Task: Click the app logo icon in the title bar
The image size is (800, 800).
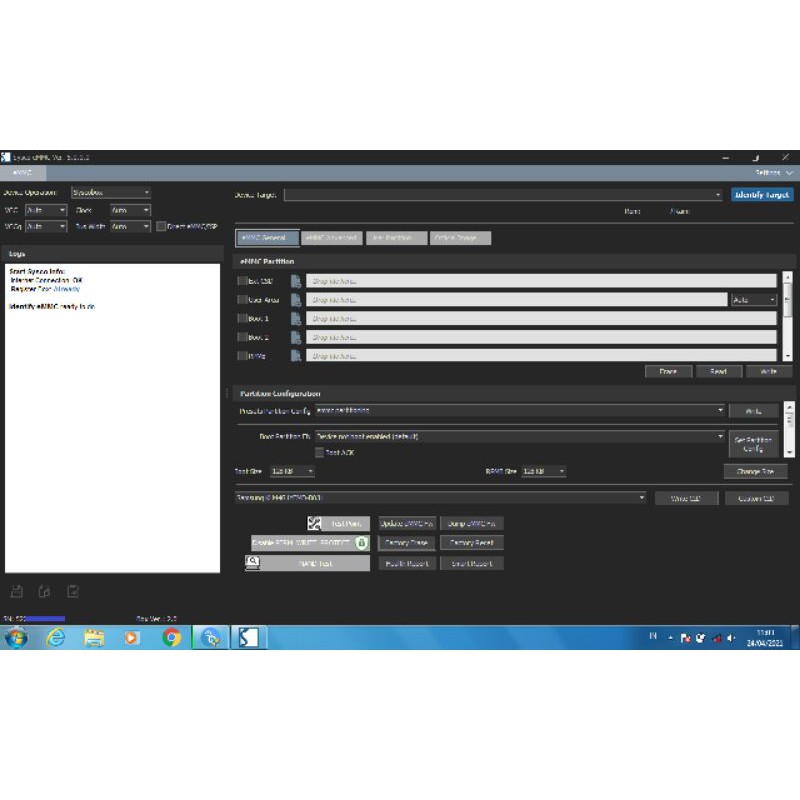Action: point(6,157)
